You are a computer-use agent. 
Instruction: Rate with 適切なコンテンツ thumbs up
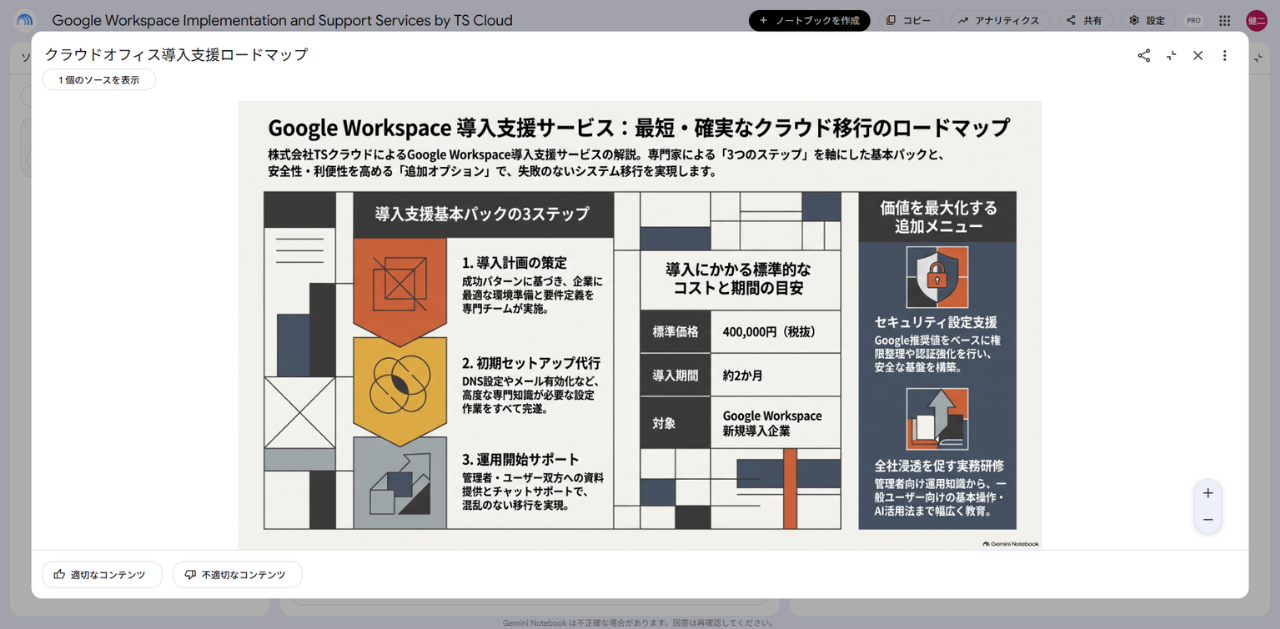tap(102, 575)
